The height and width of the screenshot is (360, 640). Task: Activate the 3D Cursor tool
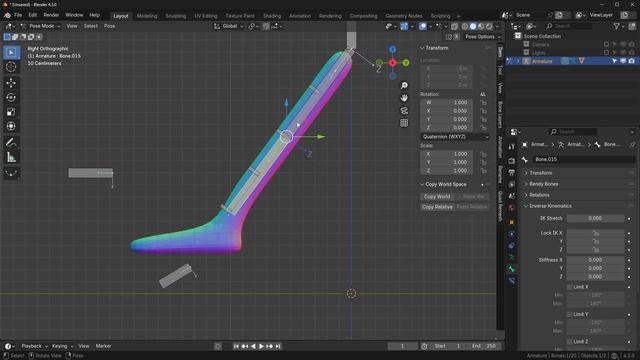pyautogui.click(x=11, y=67)
